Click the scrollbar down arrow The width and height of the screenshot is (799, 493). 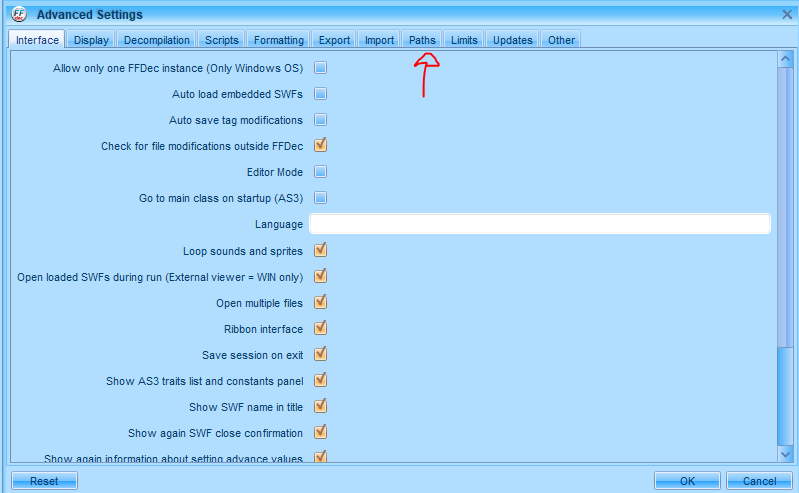click(x=785, y=454)
